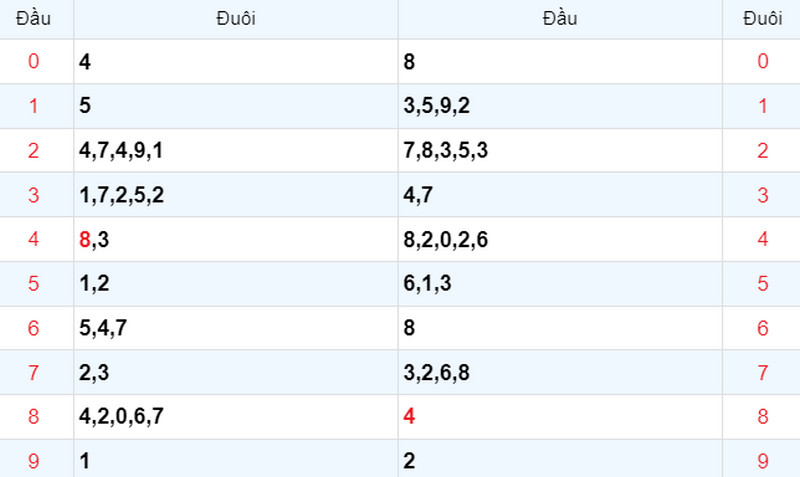Click the cell with 5,4,7
The height and width of the screenshot is (477, 800).
point(236,328)
